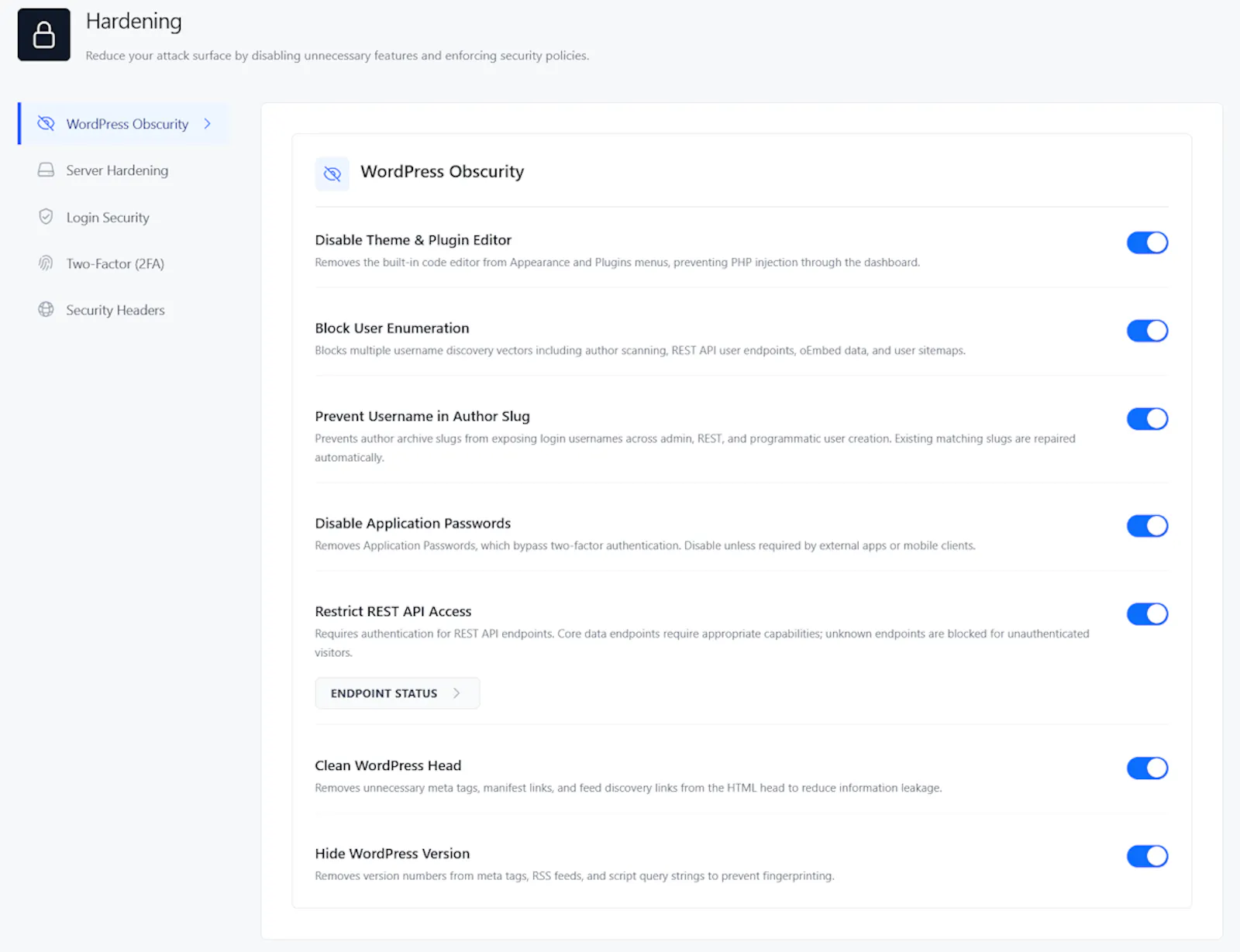The image size is (1240, 952).
Task: Click the Clean WordPress Head label
Action: (x=388, y=766)
